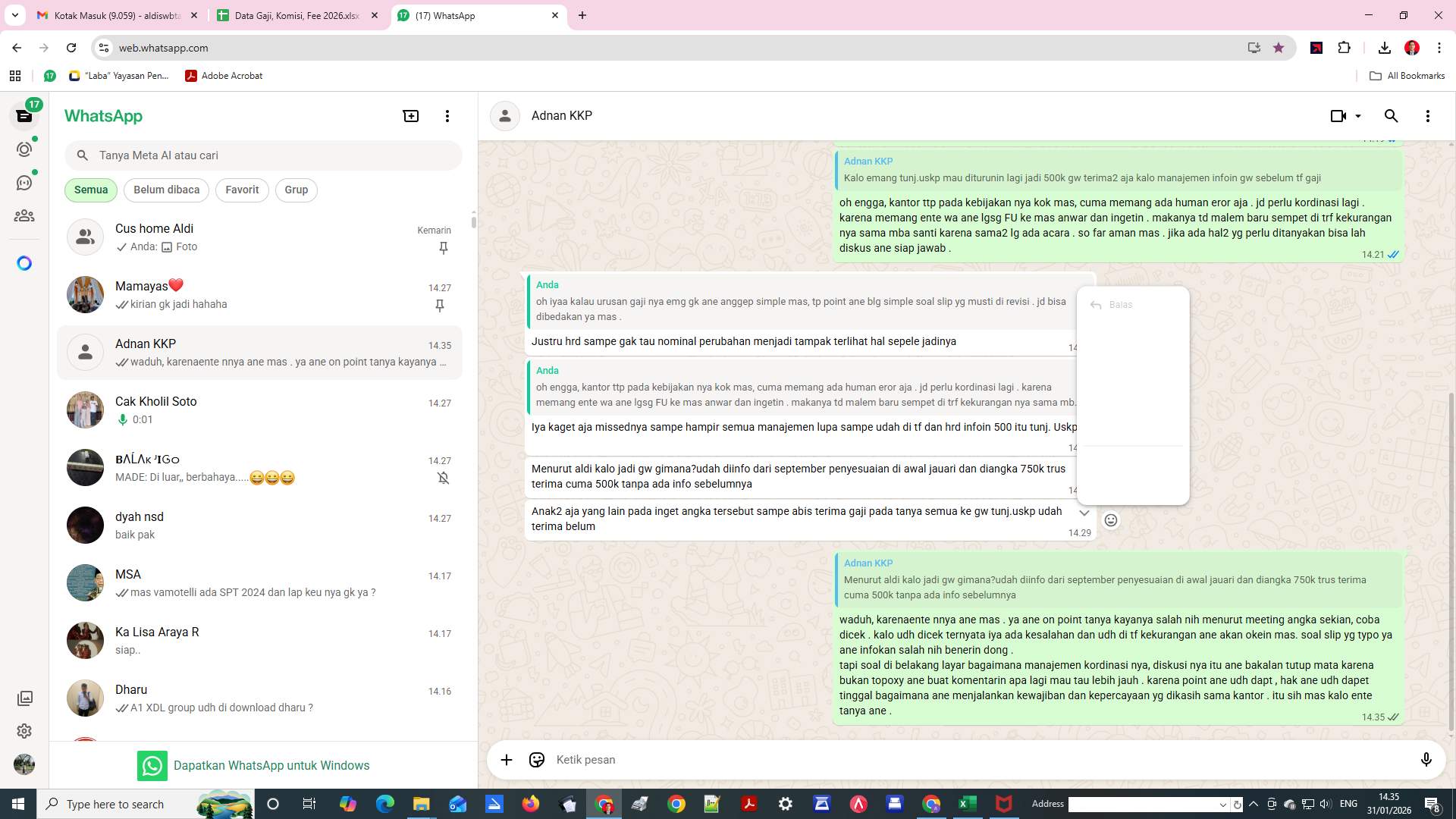Record a voice message with the microphone
This screenshot has width=1456, height=819.
[x=1426, y=759]
